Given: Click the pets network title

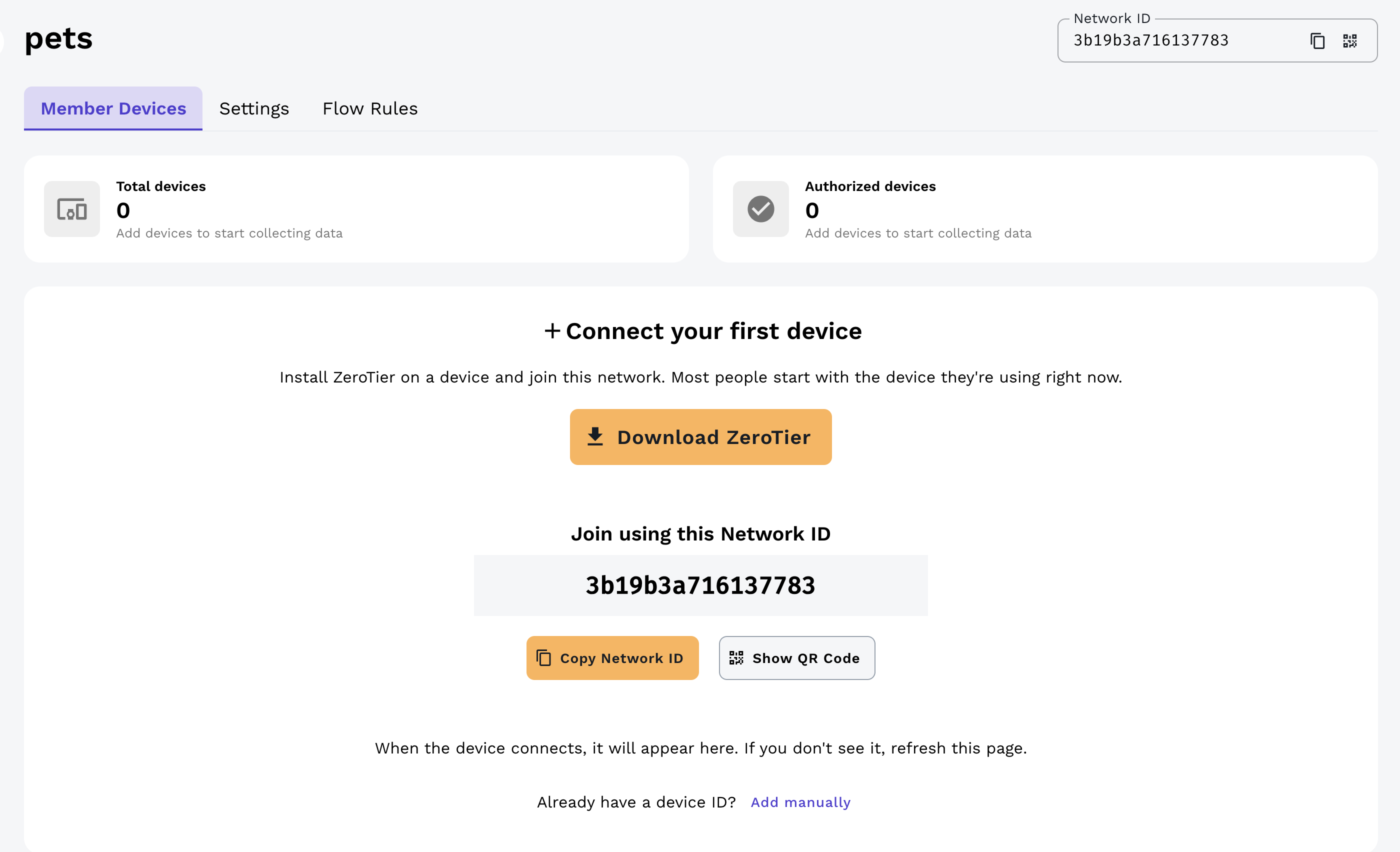Looking at the screenshot, I should [x=58, y=39].
